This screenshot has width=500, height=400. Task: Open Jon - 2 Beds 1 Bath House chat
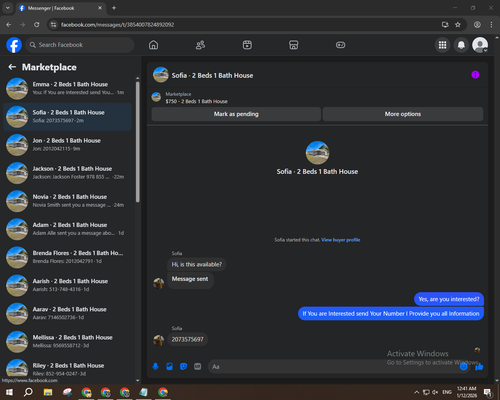(68, 145)
